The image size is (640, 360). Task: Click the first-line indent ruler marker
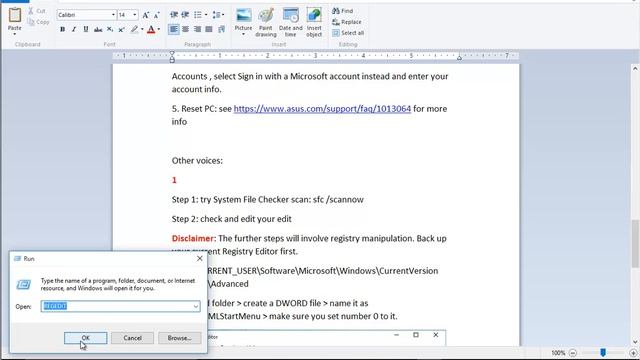[x=172, y=53]
